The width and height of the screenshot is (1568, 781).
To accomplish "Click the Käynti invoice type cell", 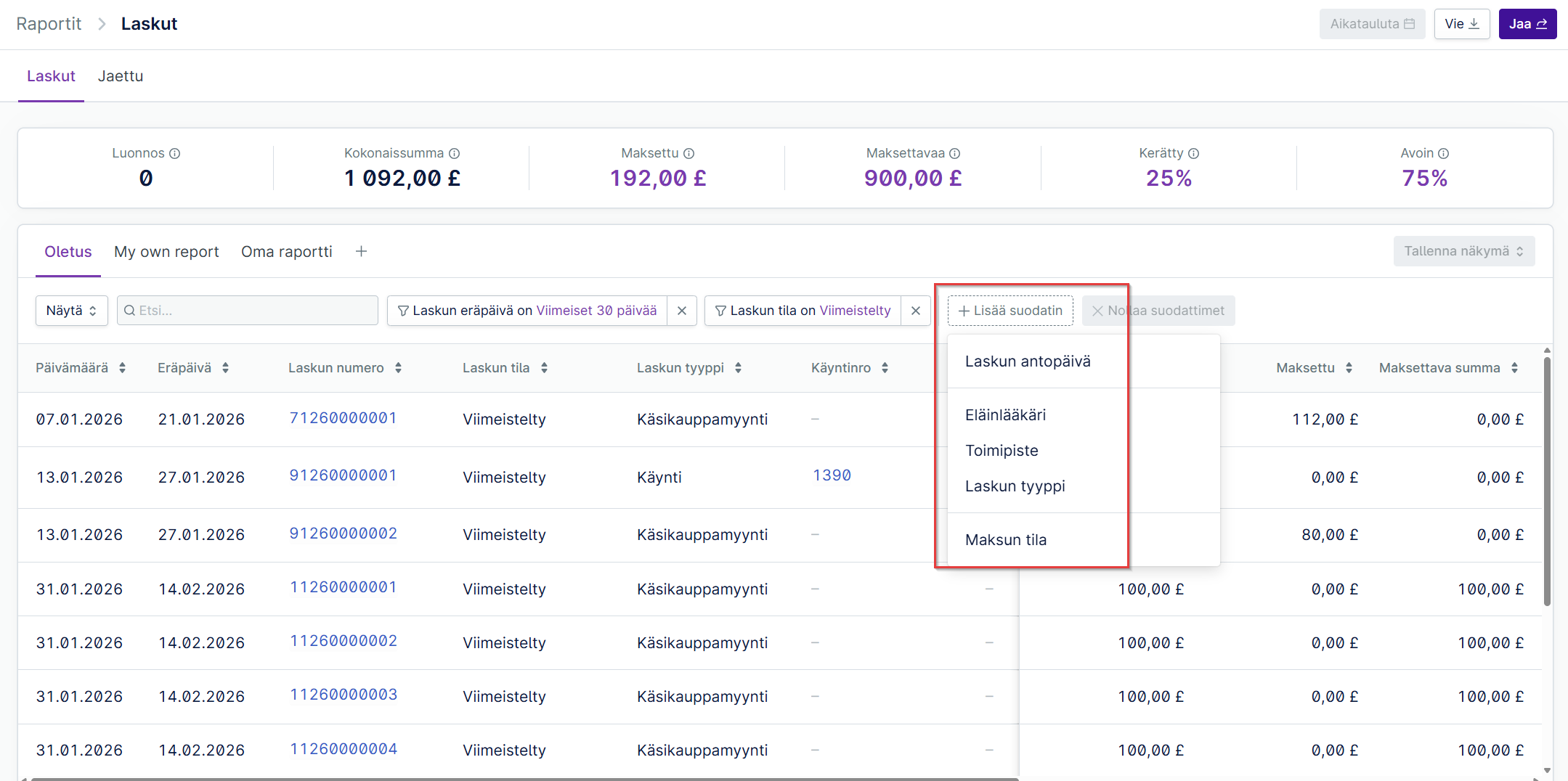I will pos(659,478).
